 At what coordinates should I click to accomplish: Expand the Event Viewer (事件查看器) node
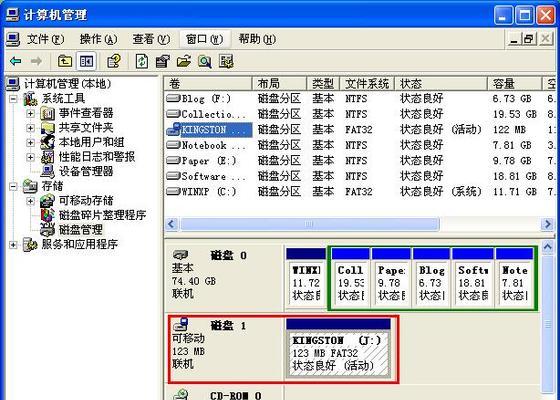coord(30,114)
